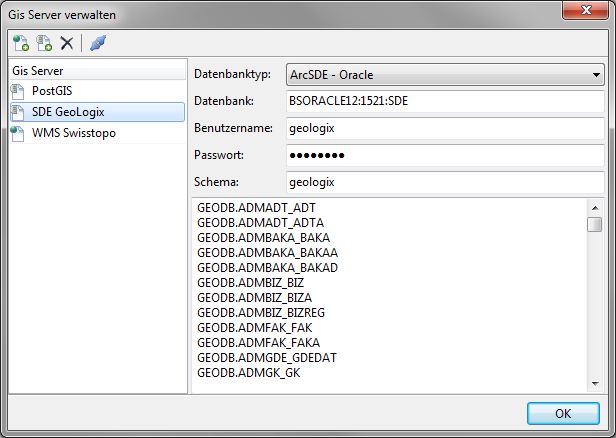Select GEODB.ADMADT_ADTA in the list
616x438 pixels.
click(260, 223)
